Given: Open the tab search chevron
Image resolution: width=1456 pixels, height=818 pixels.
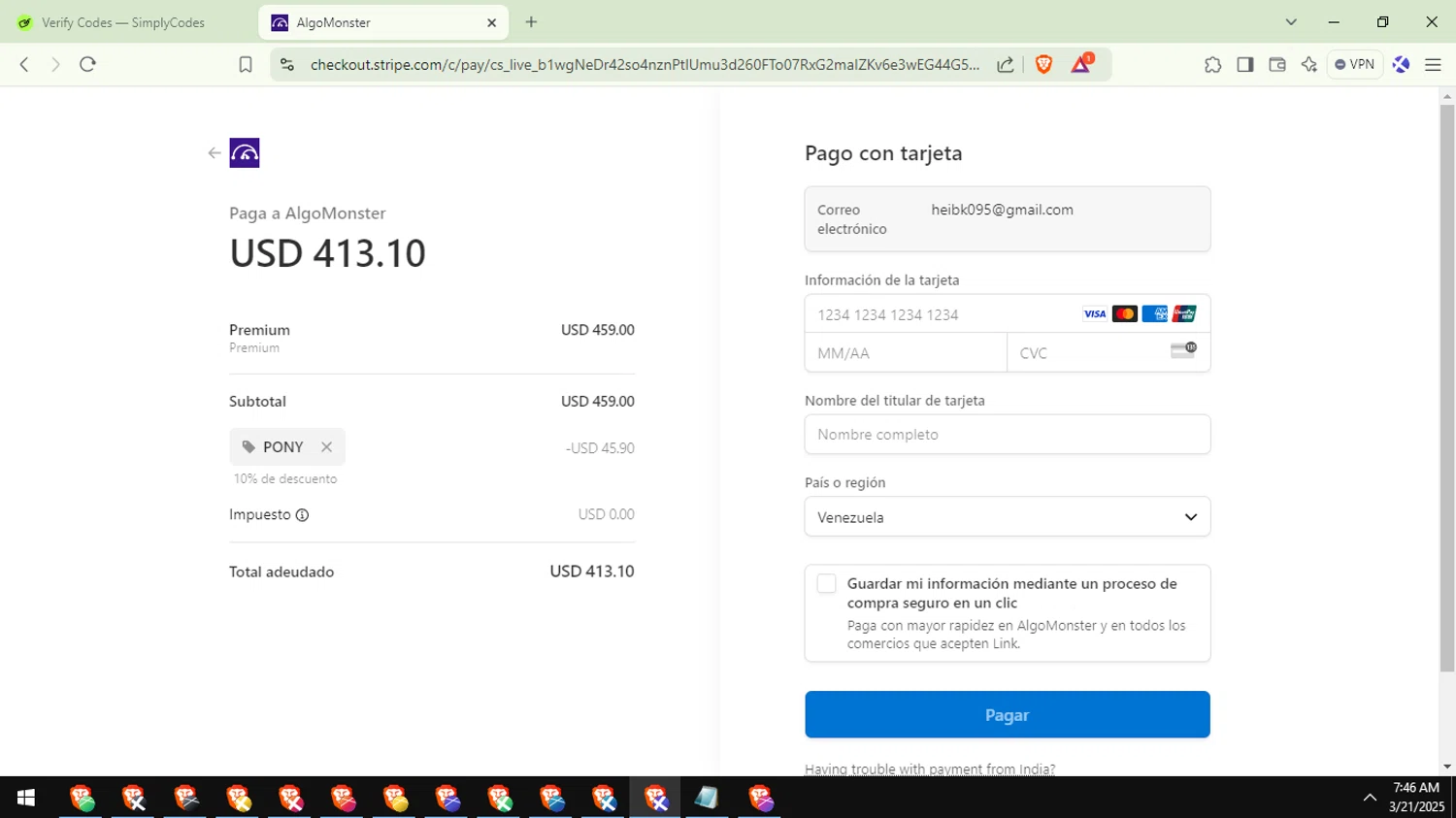Looking at the screenshot, I should pos(1291,22).
